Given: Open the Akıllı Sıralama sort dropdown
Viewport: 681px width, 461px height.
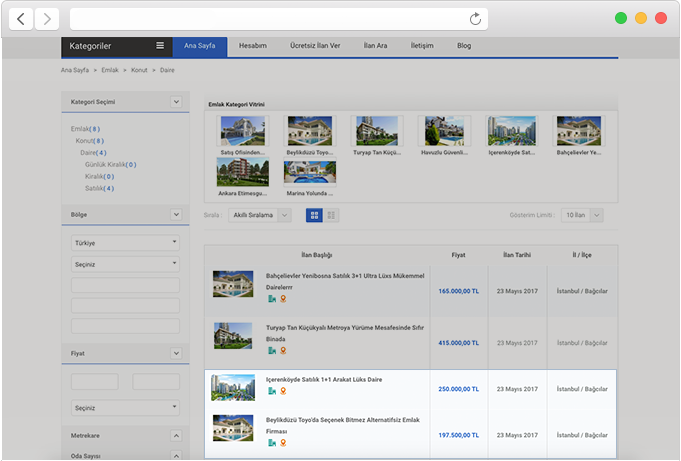Looking at the screenshot, I should tap(262, 215).
